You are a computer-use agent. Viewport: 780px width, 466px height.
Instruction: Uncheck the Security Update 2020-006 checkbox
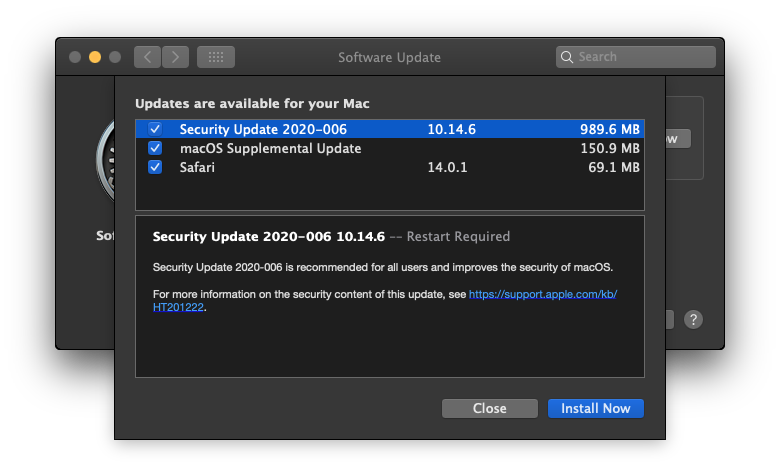pos(155,129)
